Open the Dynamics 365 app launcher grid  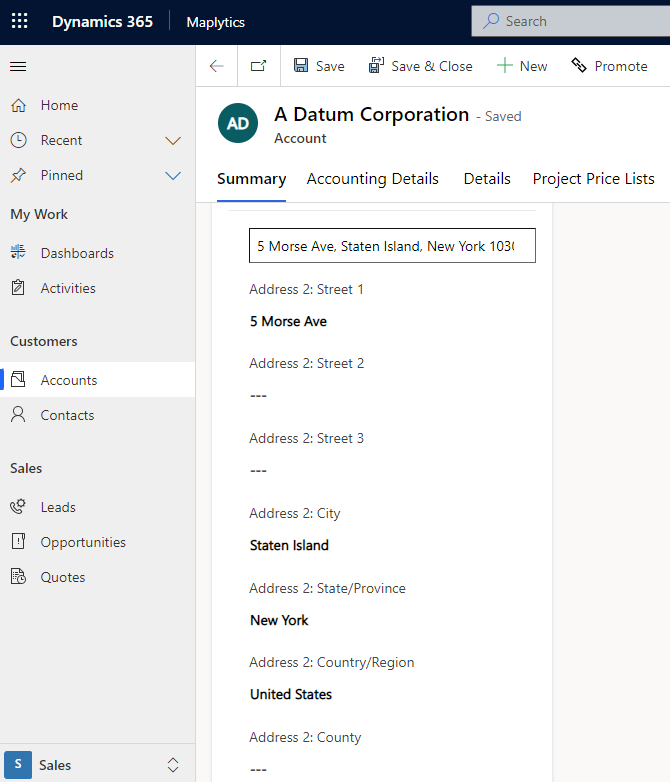coord(19,21)
